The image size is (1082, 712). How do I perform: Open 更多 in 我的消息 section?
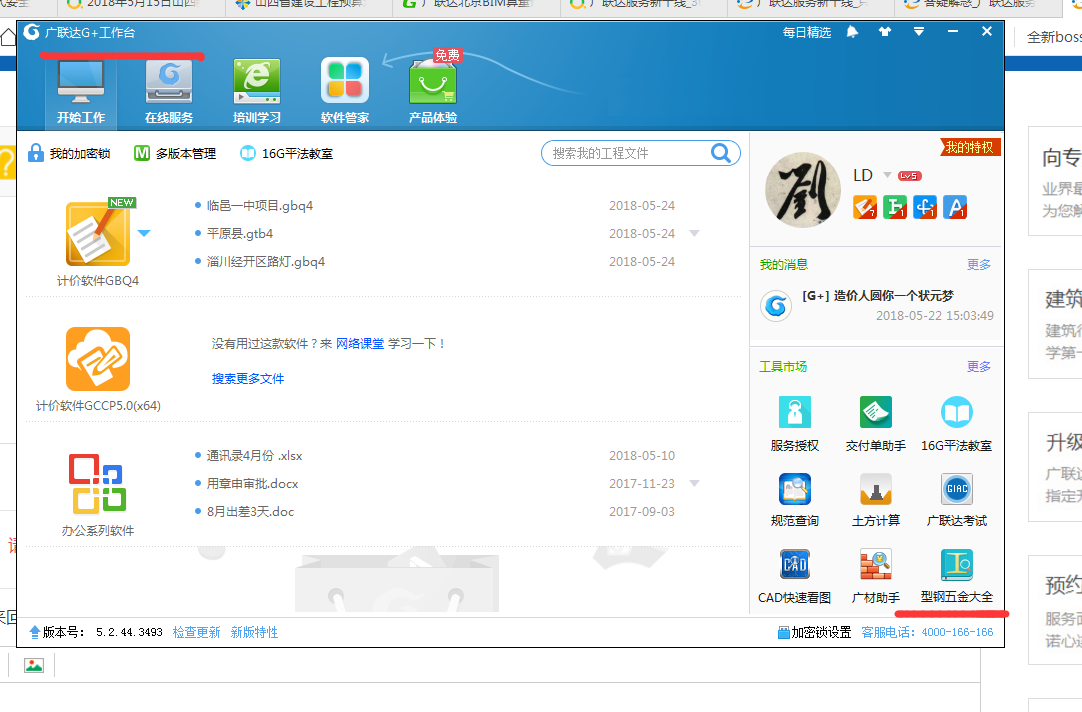pos(978,265)
